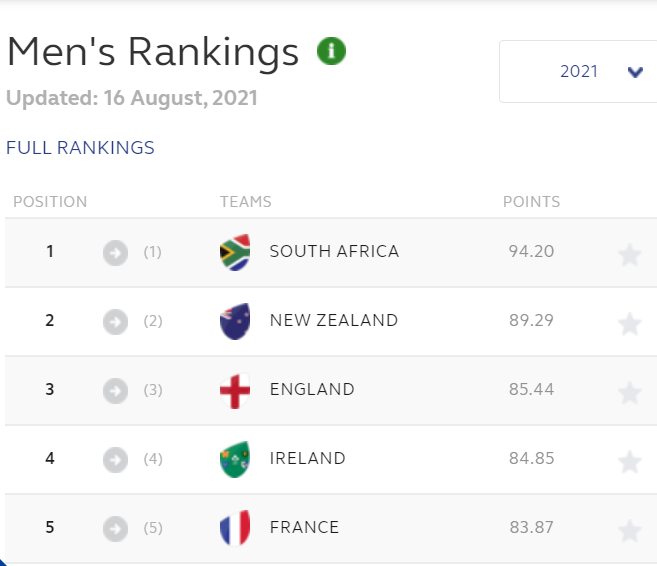Viewport: 657px width, 566px height.
Task: Click the South Africa flag icon
Action: [x=235, y=252]
